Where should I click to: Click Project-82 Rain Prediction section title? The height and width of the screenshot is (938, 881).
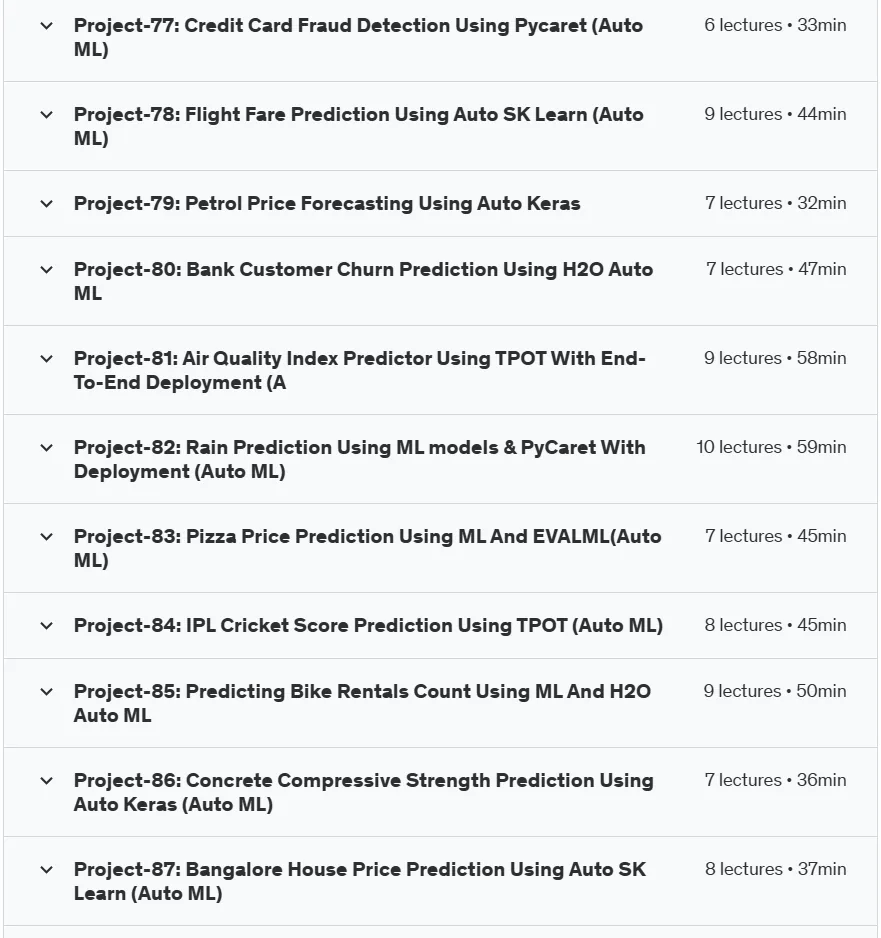[x=359, y=459]
